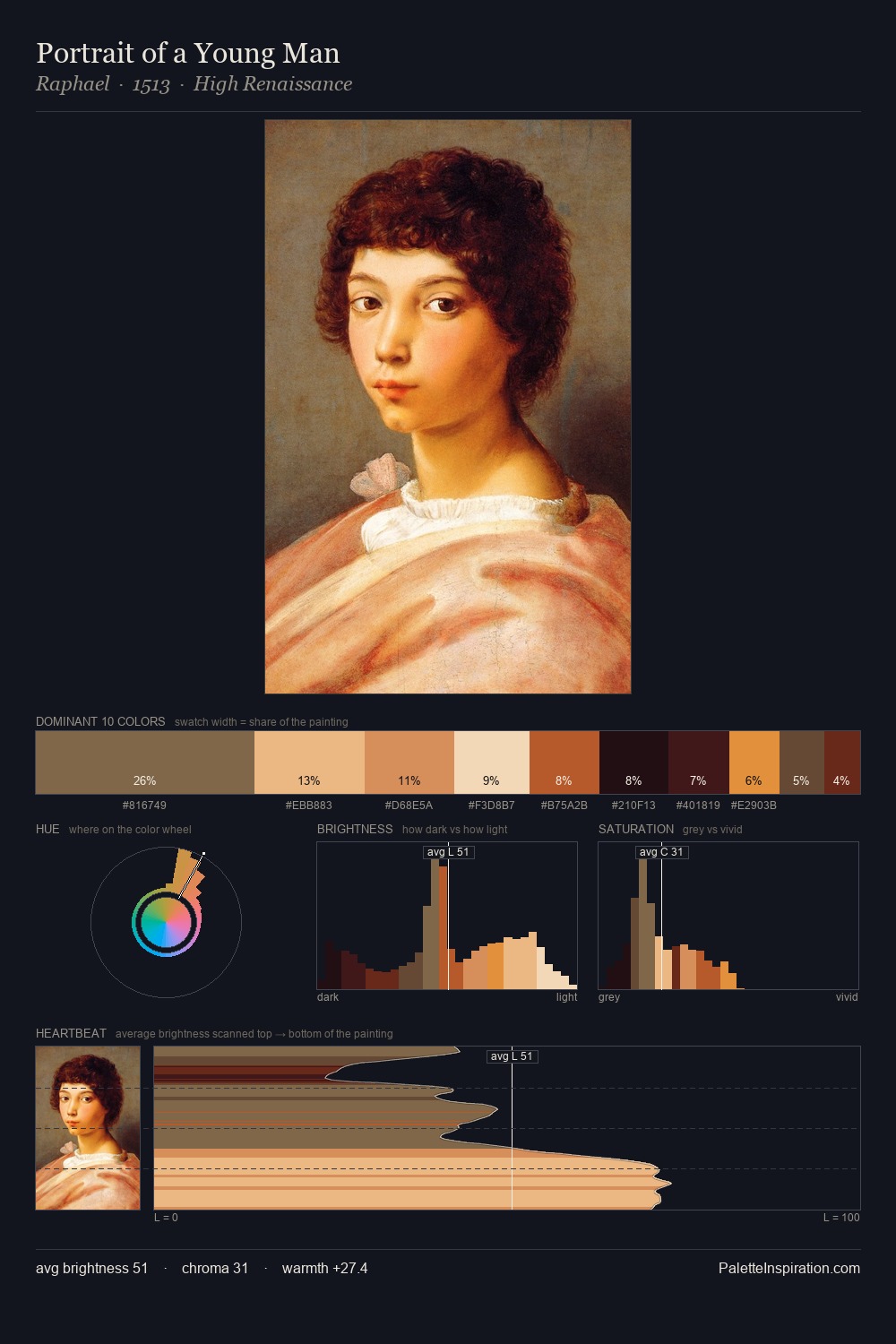The height and width of the screenshot is (1344, 896).
Task: Click the hex code #401819 label
Action: click(698, 806)
